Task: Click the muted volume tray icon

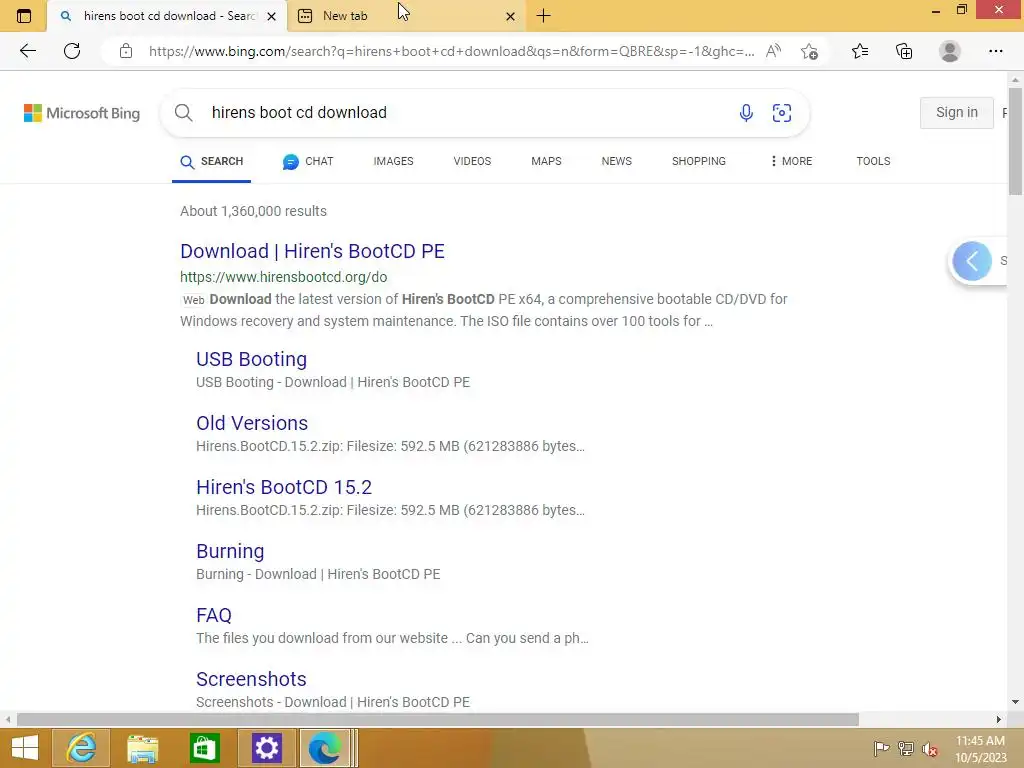Action: pyautogui.click(x=930, y=748)
